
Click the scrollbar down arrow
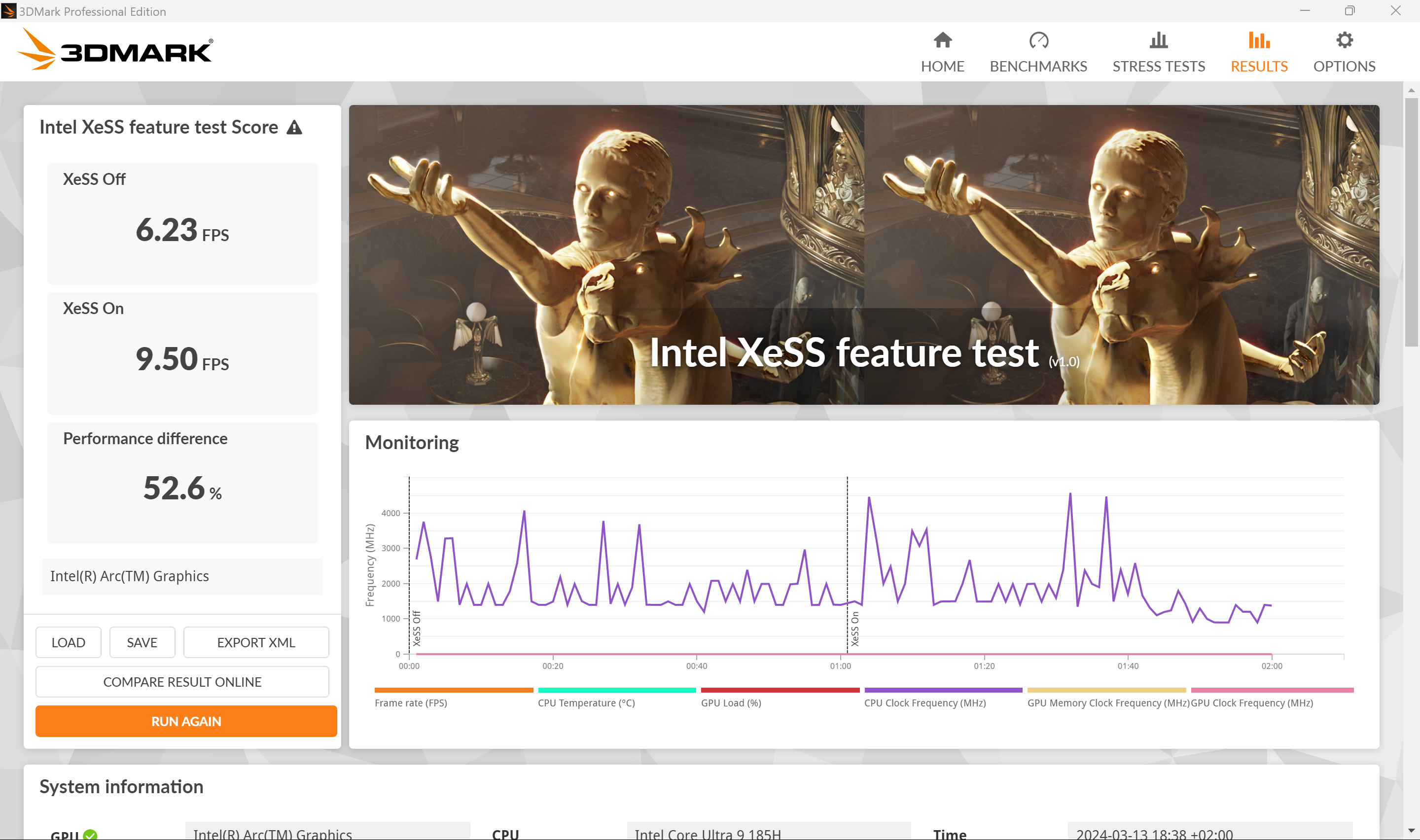pos(1411,831)
